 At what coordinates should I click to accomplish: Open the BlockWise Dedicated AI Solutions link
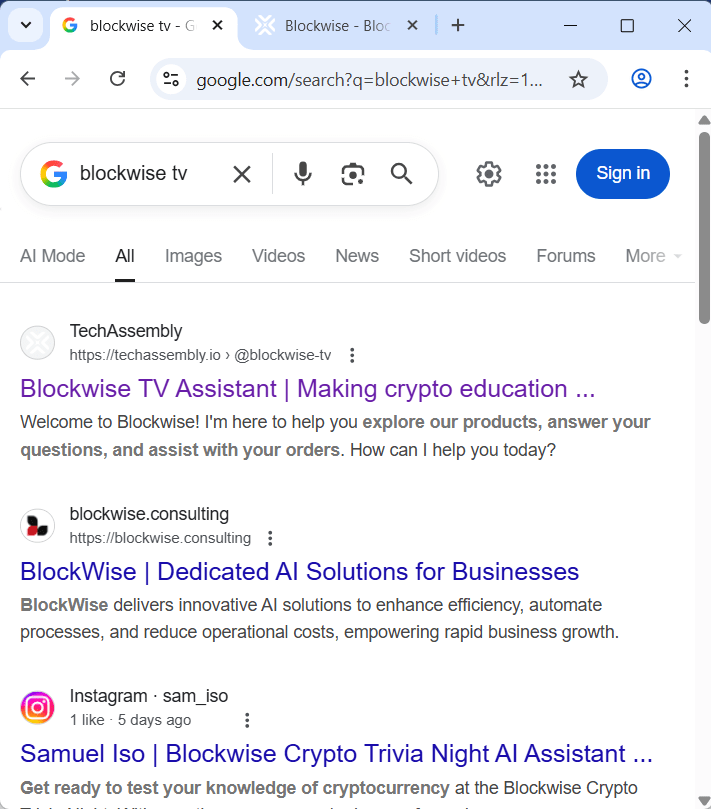coord(299,571)
